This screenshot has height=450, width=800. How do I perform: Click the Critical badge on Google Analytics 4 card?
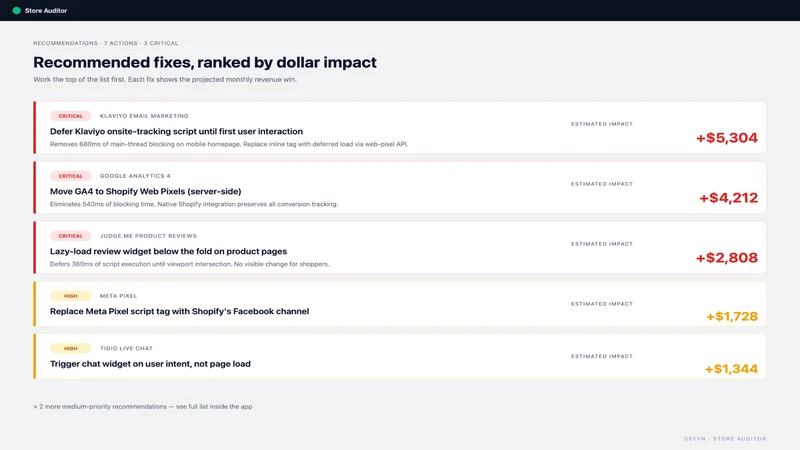coord(70,176)
